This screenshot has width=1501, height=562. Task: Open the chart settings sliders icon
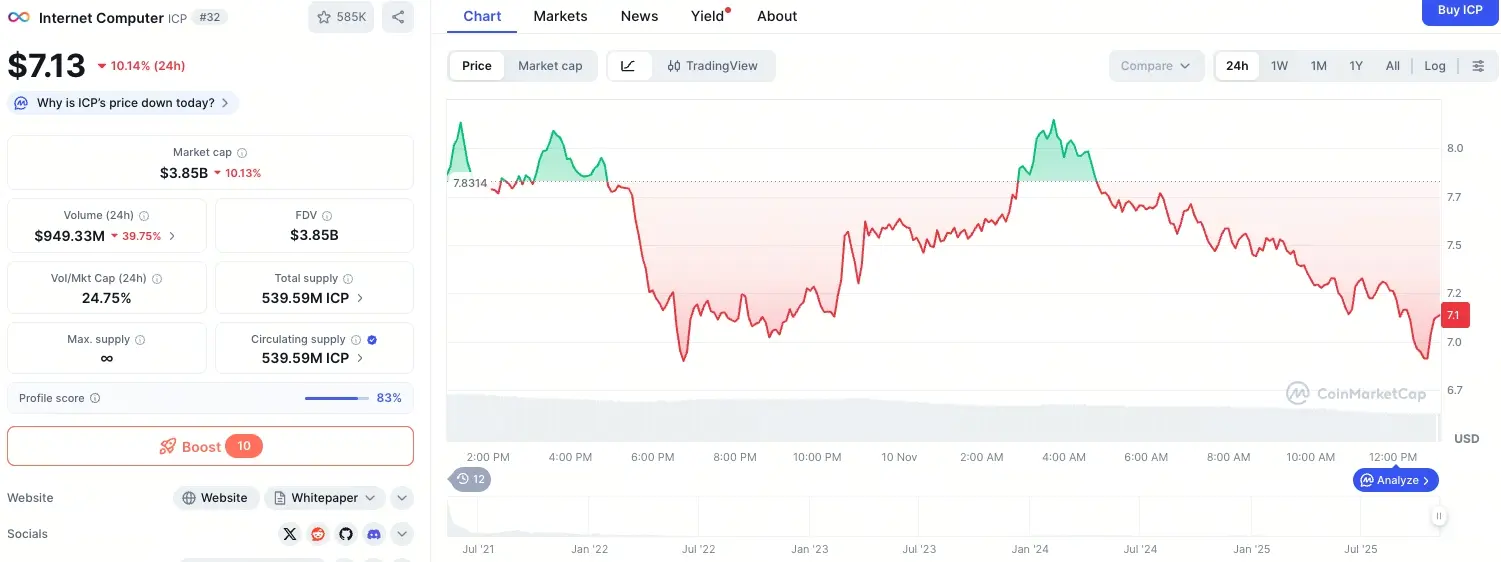(1478, 66)
